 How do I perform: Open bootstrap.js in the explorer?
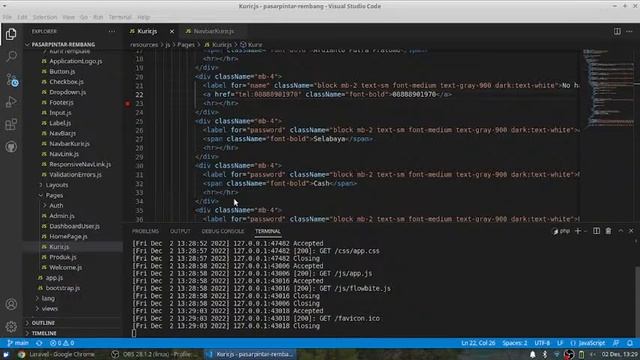point(62,288)
